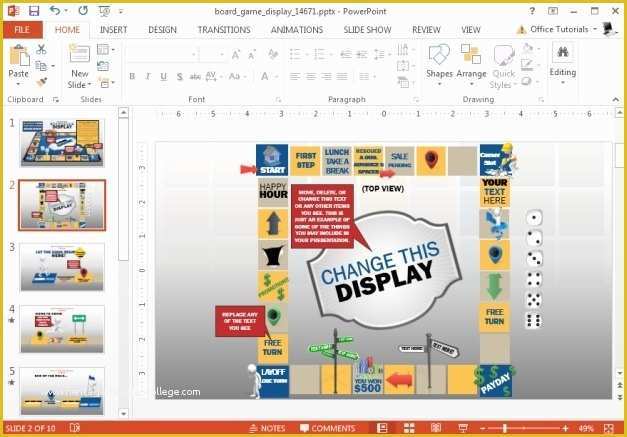
Task: Click zoom out minus button
Action: click(483, 428)
